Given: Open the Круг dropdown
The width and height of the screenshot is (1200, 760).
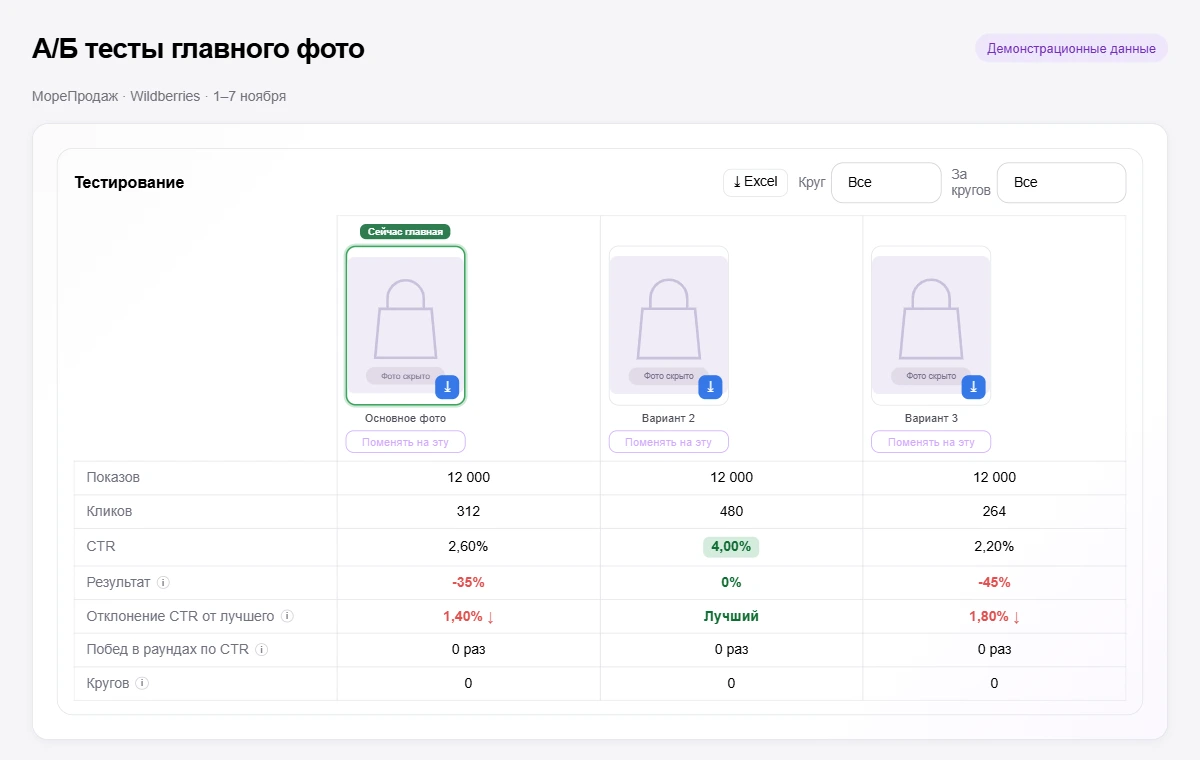Looking at the screenshot, I should [886, 183].
